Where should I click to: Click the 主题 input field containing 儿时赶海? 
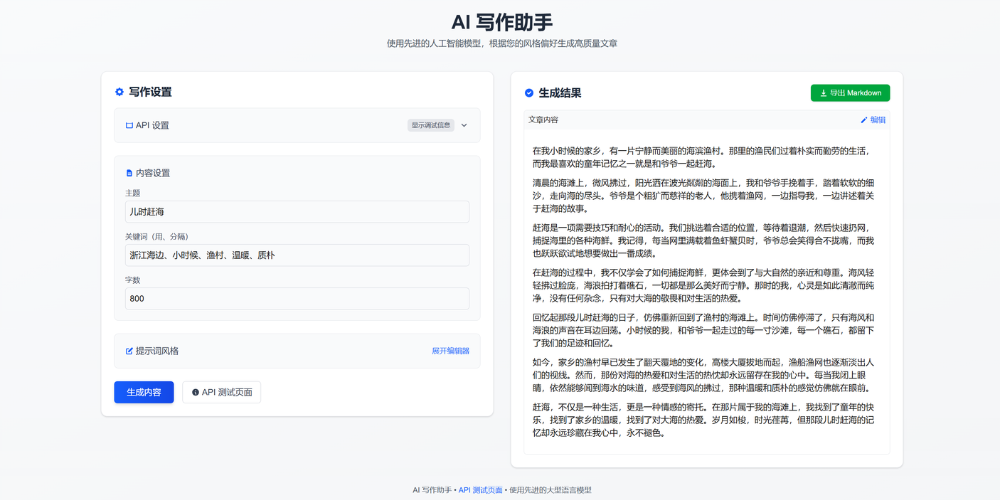pyautogui.click(x=297, y=212)
